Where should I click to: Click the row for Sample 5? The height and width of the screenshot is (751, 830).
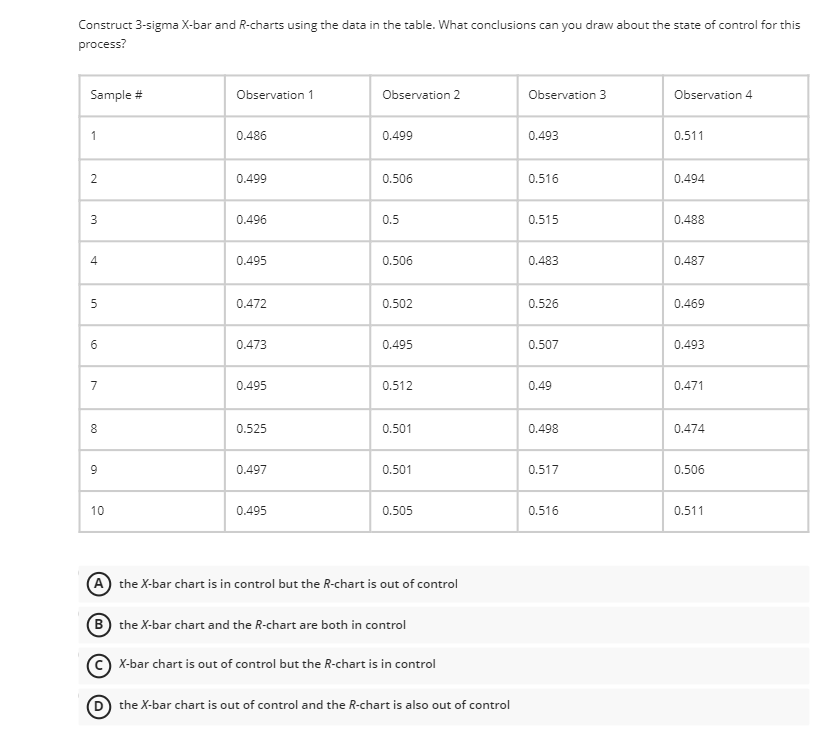[97, 303]
